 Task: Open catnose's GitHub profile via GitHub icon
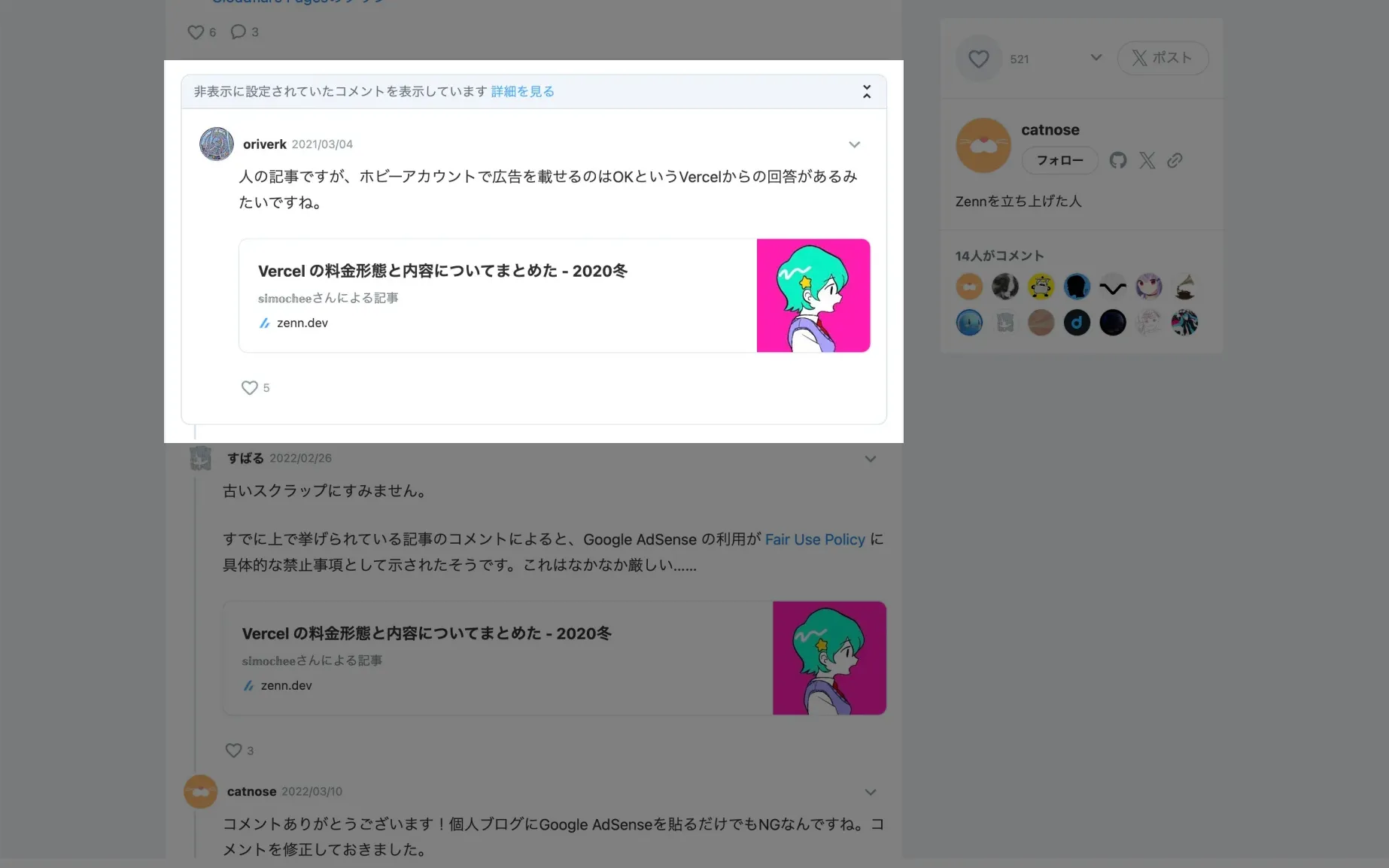point(1118,160)
